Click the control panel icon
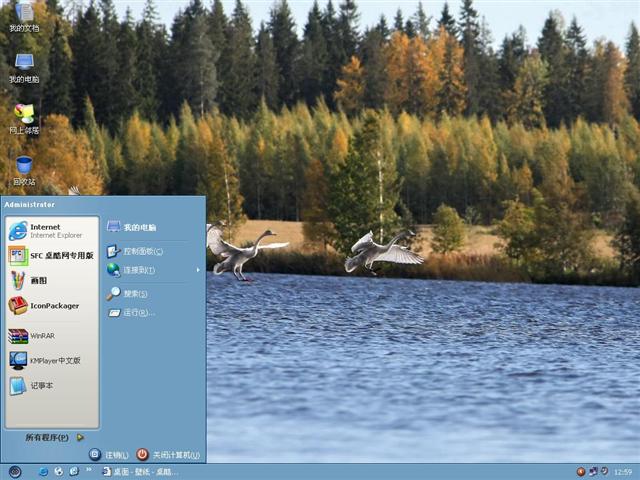Screen dimensions: 640x480 (113, 251)
